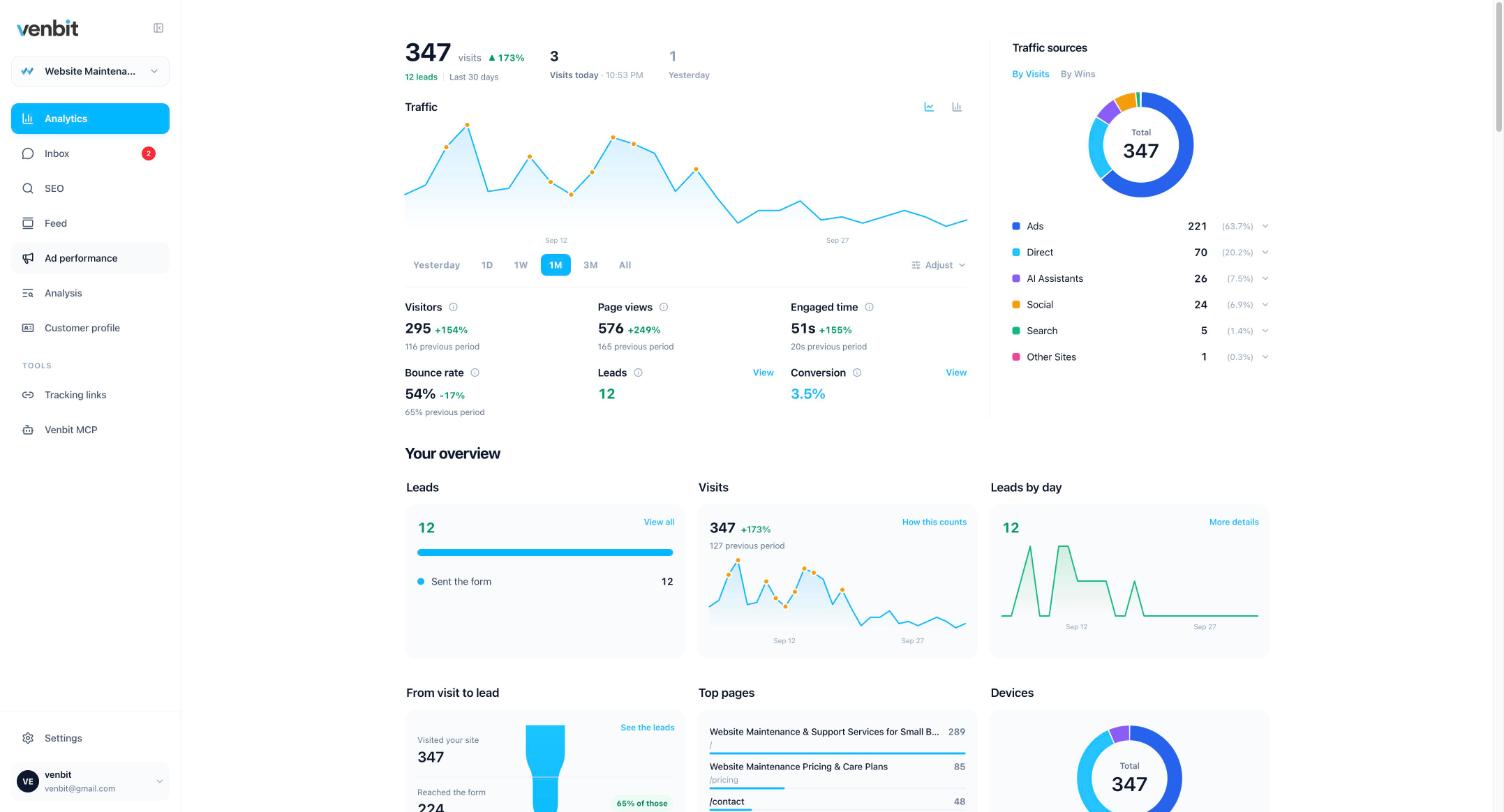
Task: Click the Feed icon in sidebar
Action: tap(28, 224)
